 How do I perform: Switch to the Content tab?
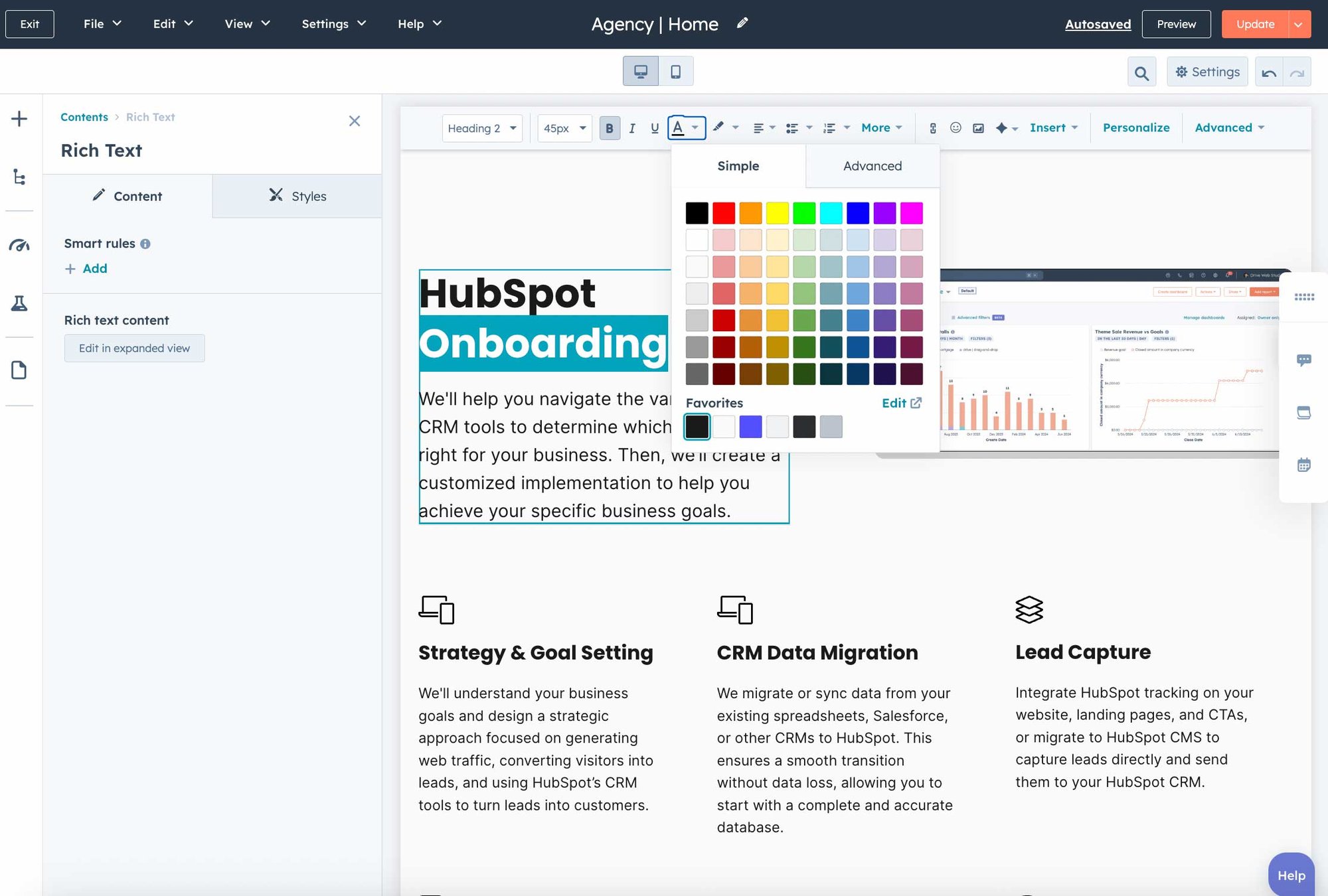(127, 196)
